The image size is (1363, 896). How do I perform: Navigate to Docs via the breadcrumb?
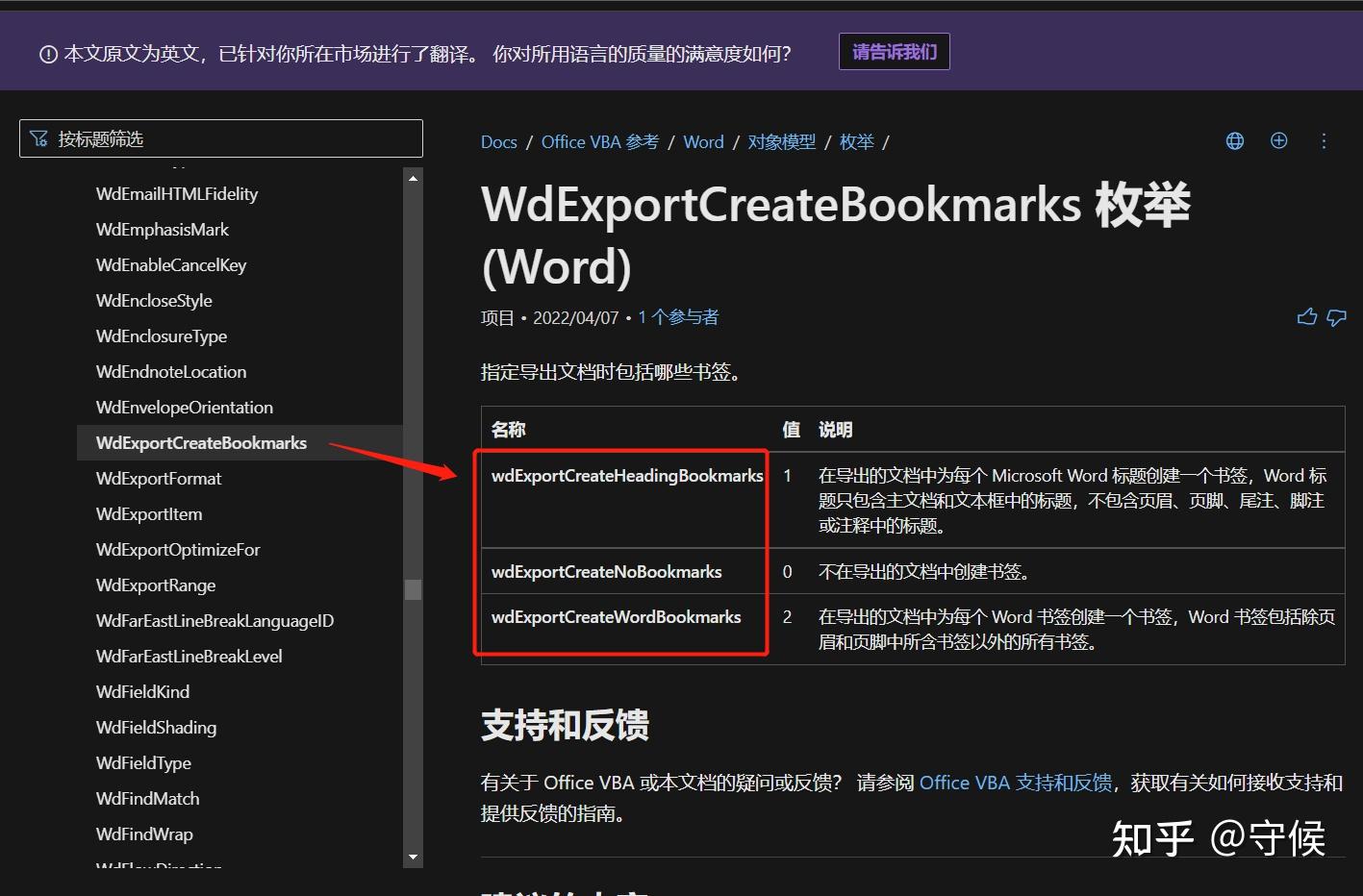[x=498, y=141]
